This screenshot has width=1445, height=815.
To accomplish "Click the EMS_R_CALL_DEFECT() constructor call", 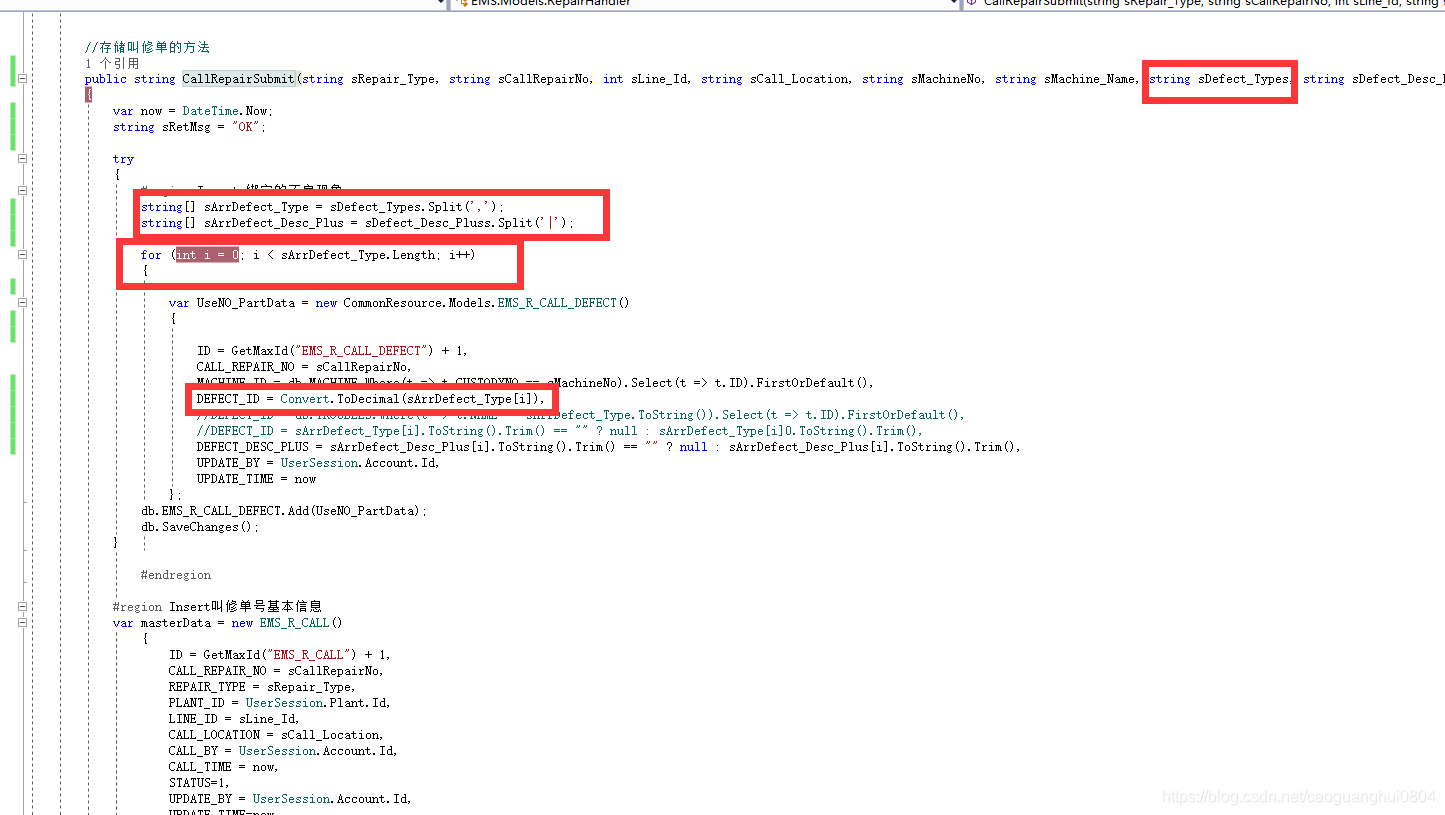I will [x=563, y=303].
